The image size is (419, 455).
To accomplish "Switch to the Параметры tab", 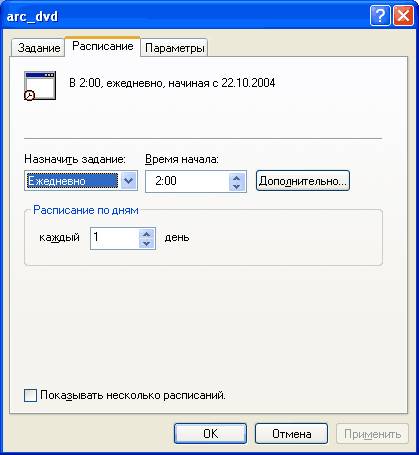I will (174, 48).
